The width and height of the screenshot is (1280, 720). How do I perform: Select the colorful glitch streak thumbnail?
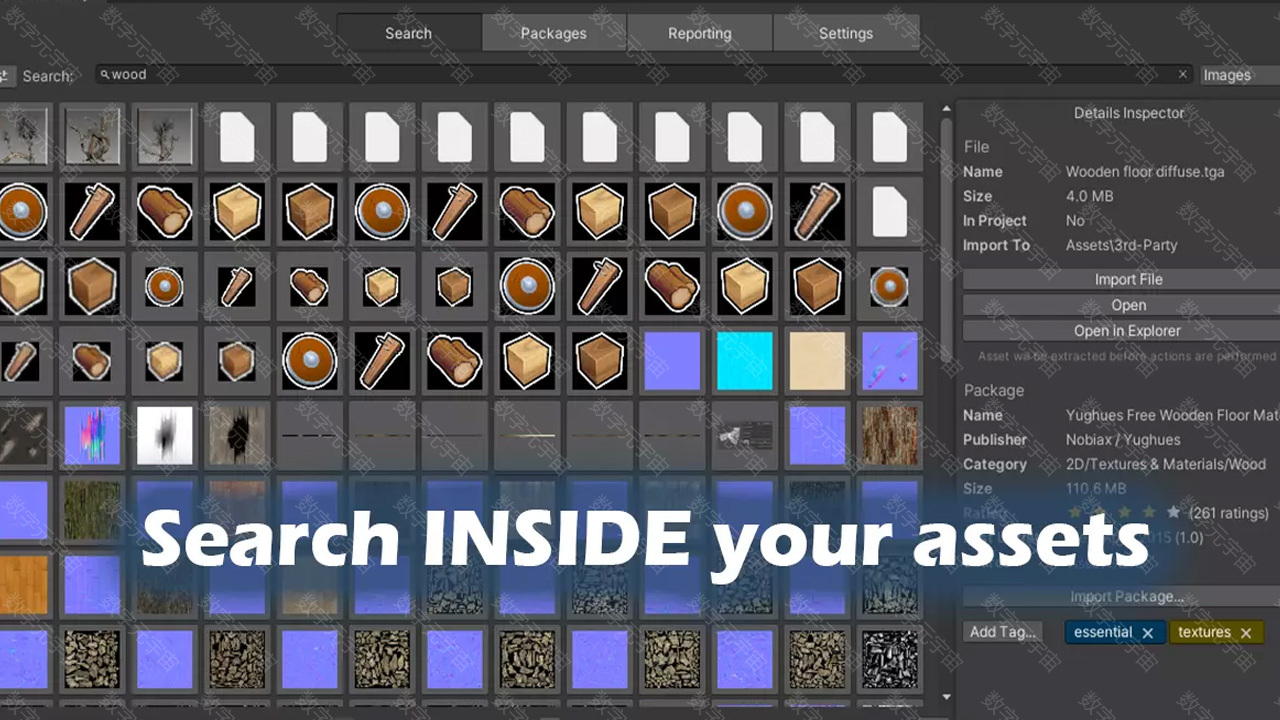tap(92, 435)
